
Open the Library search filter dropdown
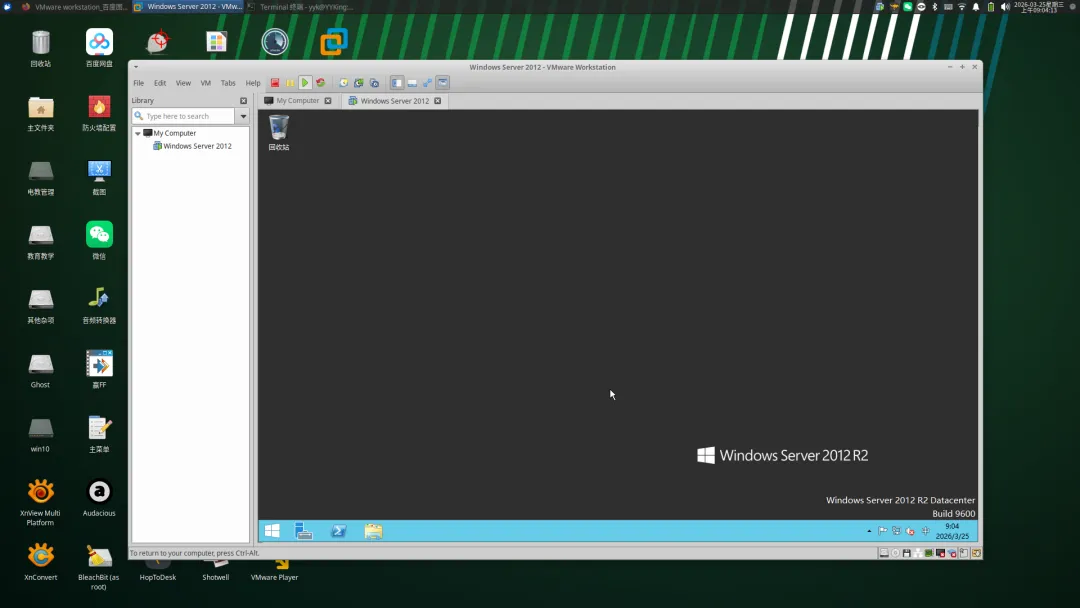point(243,116)
